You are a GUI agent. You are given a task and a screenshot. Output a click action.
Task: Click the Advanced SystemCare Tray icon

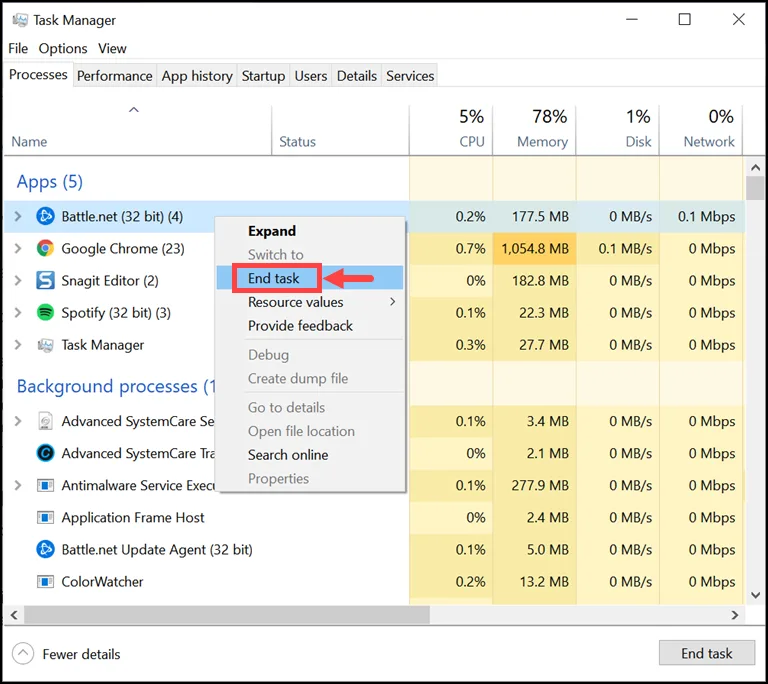point(46,453)
